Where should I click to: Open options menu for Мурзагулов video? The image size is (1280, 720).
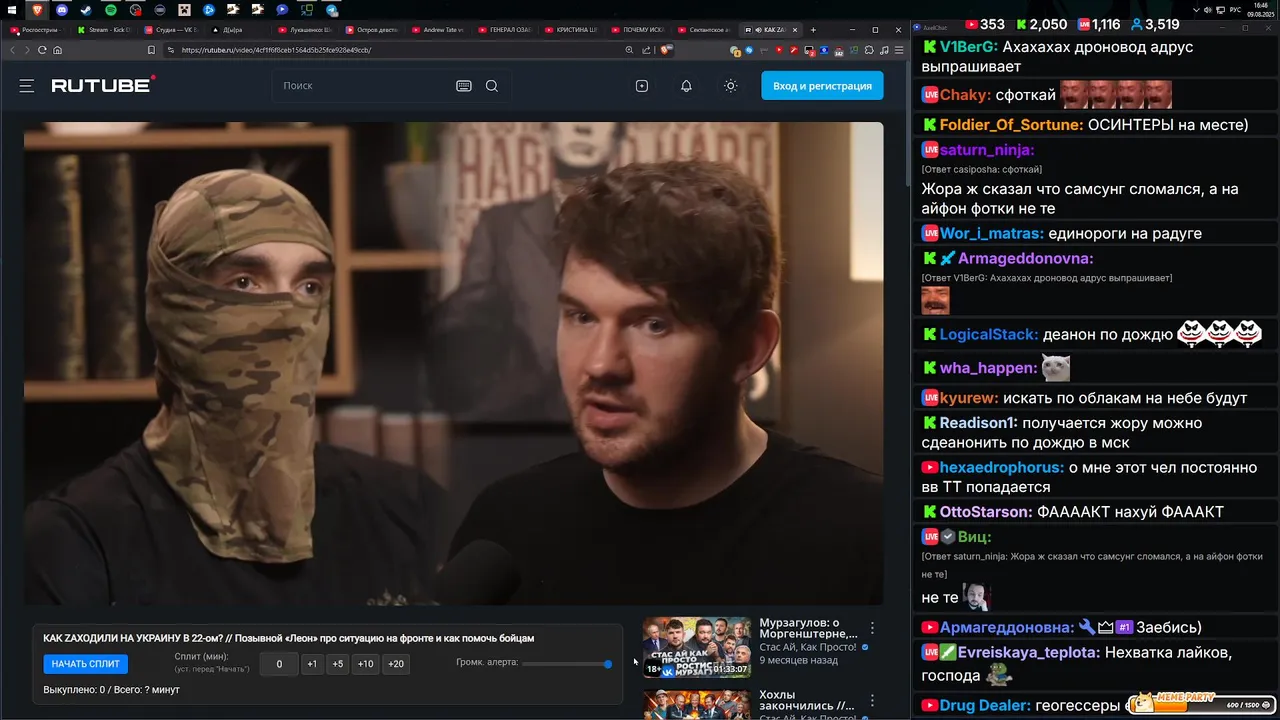pyautogui.click(x=872, y=628)
